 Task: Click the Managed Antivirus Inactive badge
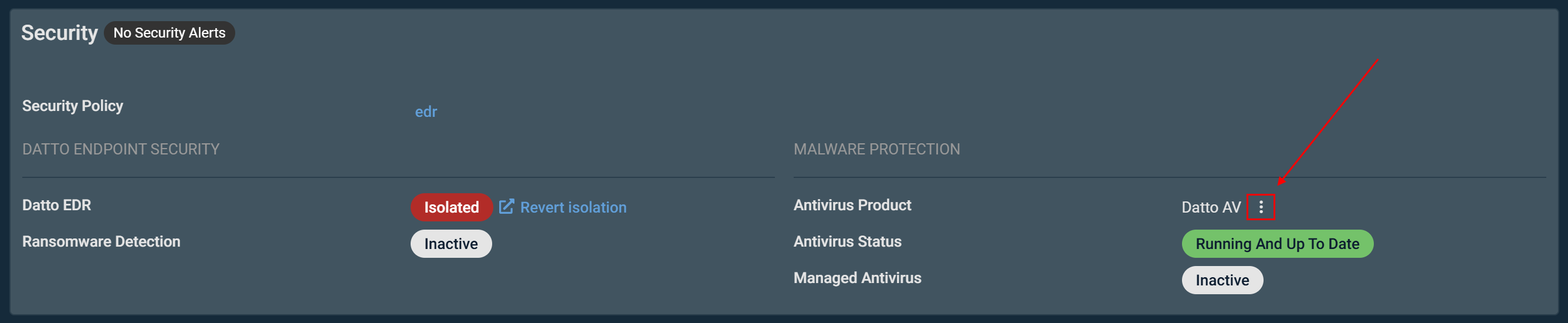pyautogui.click(x=1222, y=280)
